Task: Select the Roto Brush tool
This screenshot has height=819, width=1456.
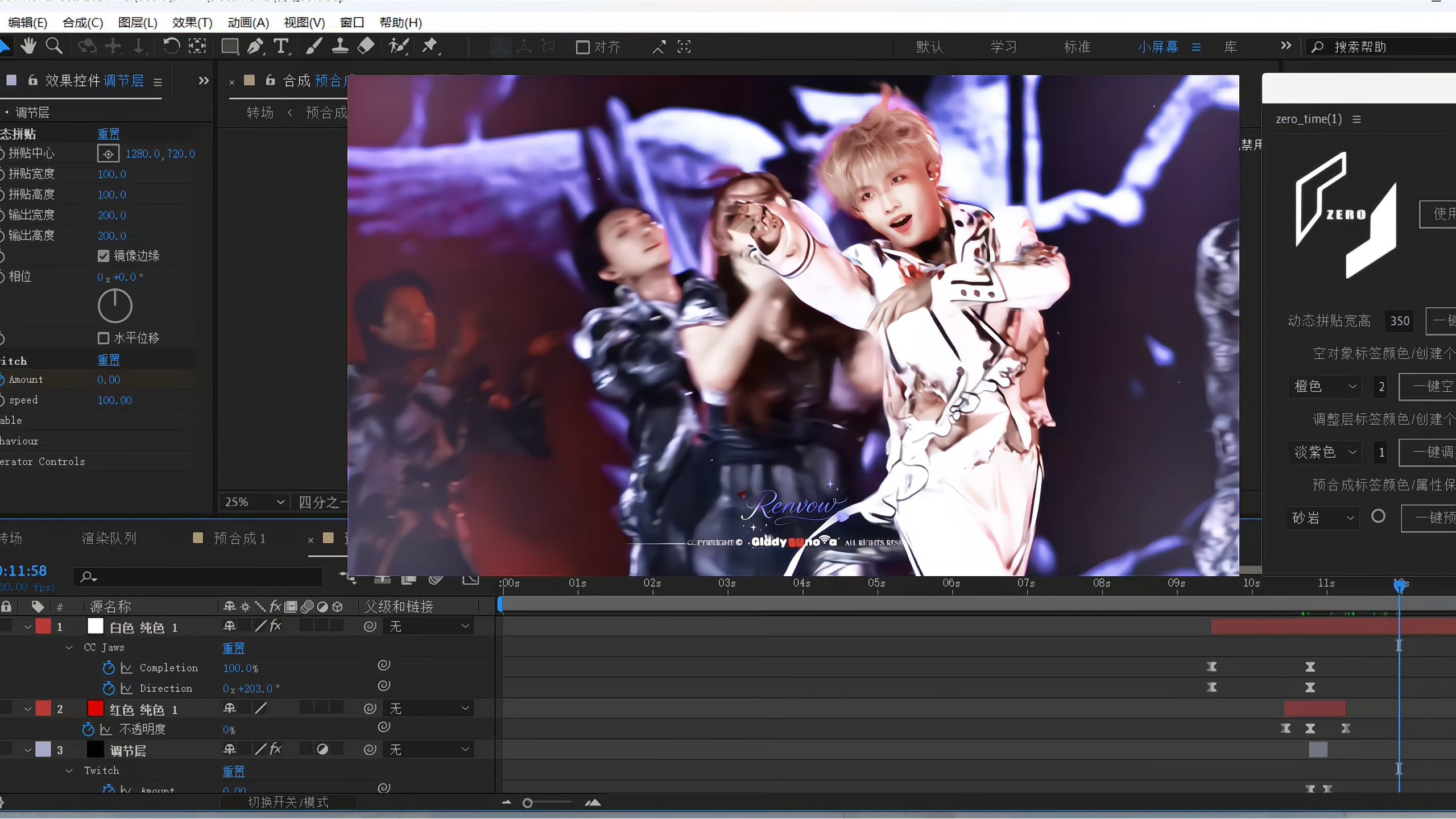Action: [x=398, y=46]
